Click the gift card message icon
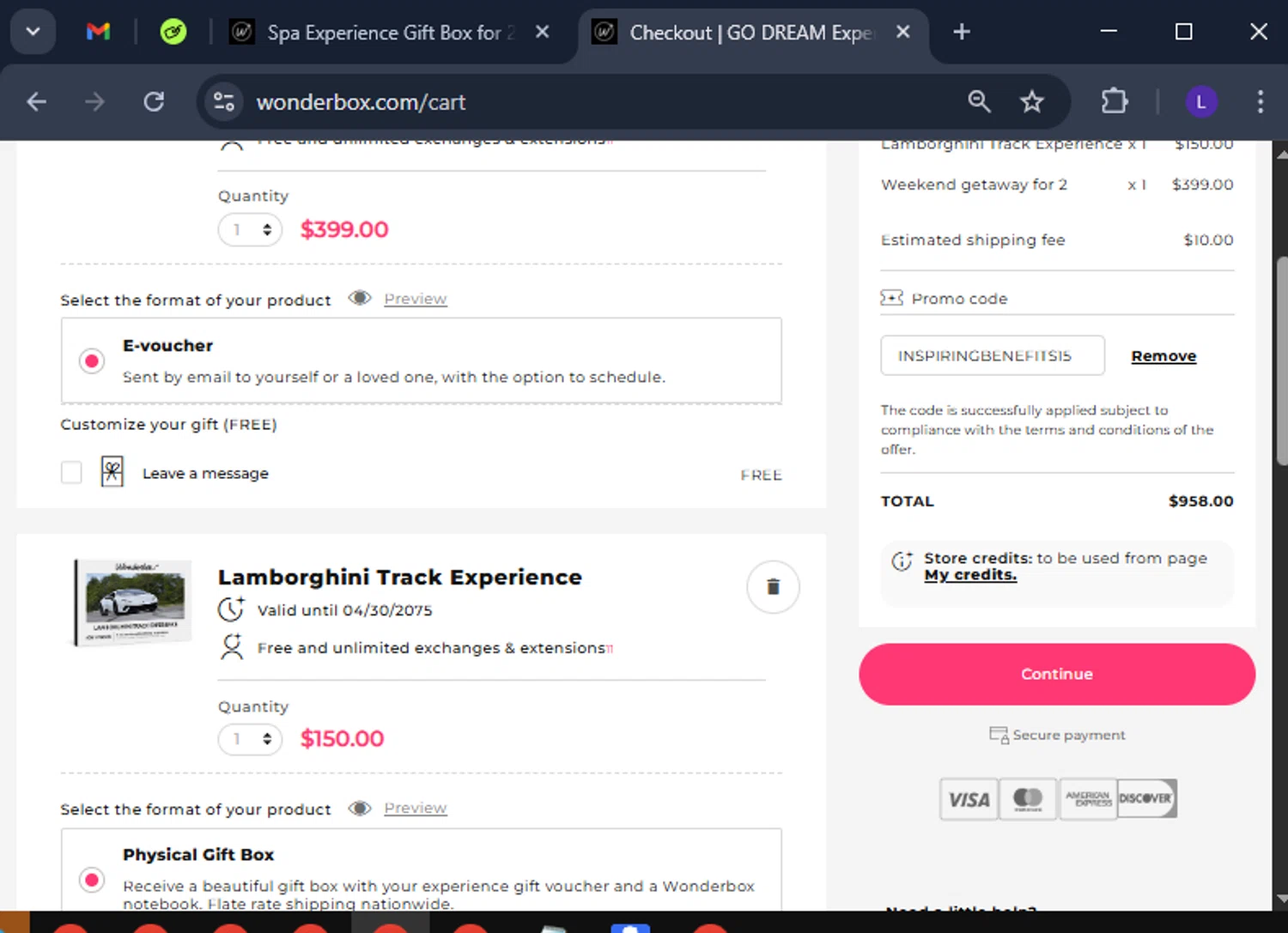The width and height of the screenshot is (1288, 933). pyautogui.click(x=112, y=471)
